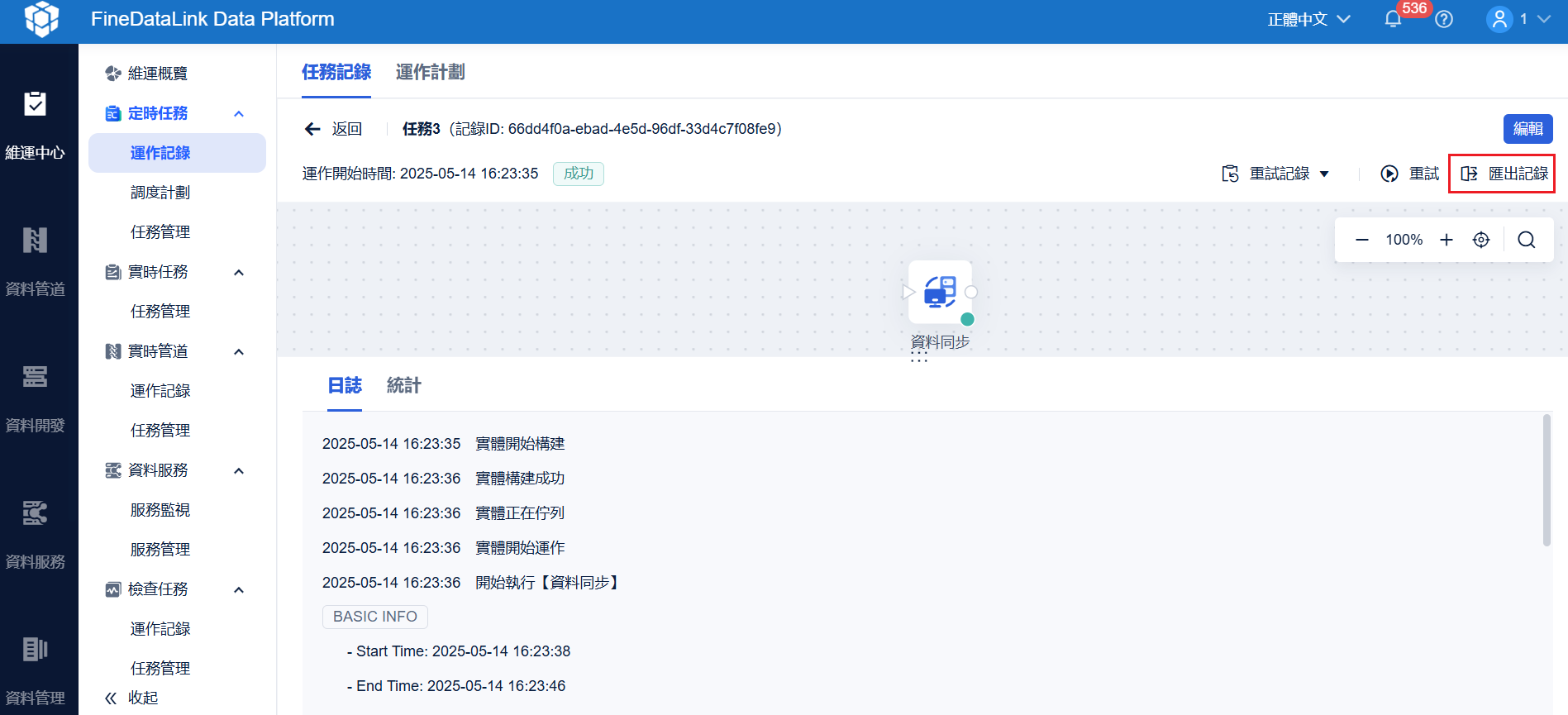This screenshot has width=1568, height=715.
Task: Open the 重試記錄 dropdown arrow
Action: (1324, 174)
